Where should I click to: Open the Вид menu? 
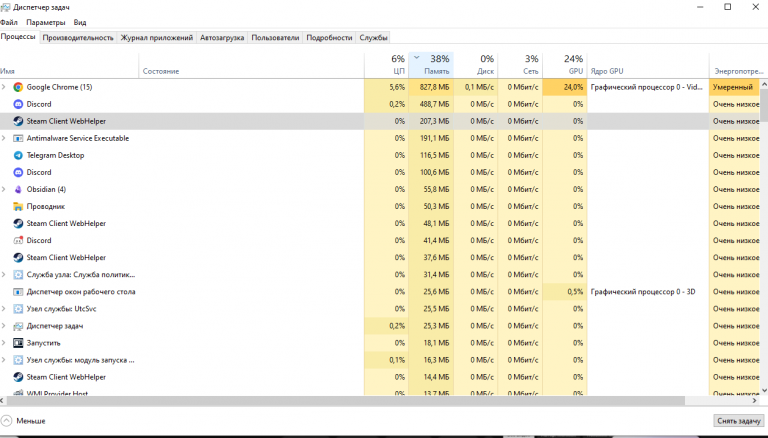click(x=80, y=23)
